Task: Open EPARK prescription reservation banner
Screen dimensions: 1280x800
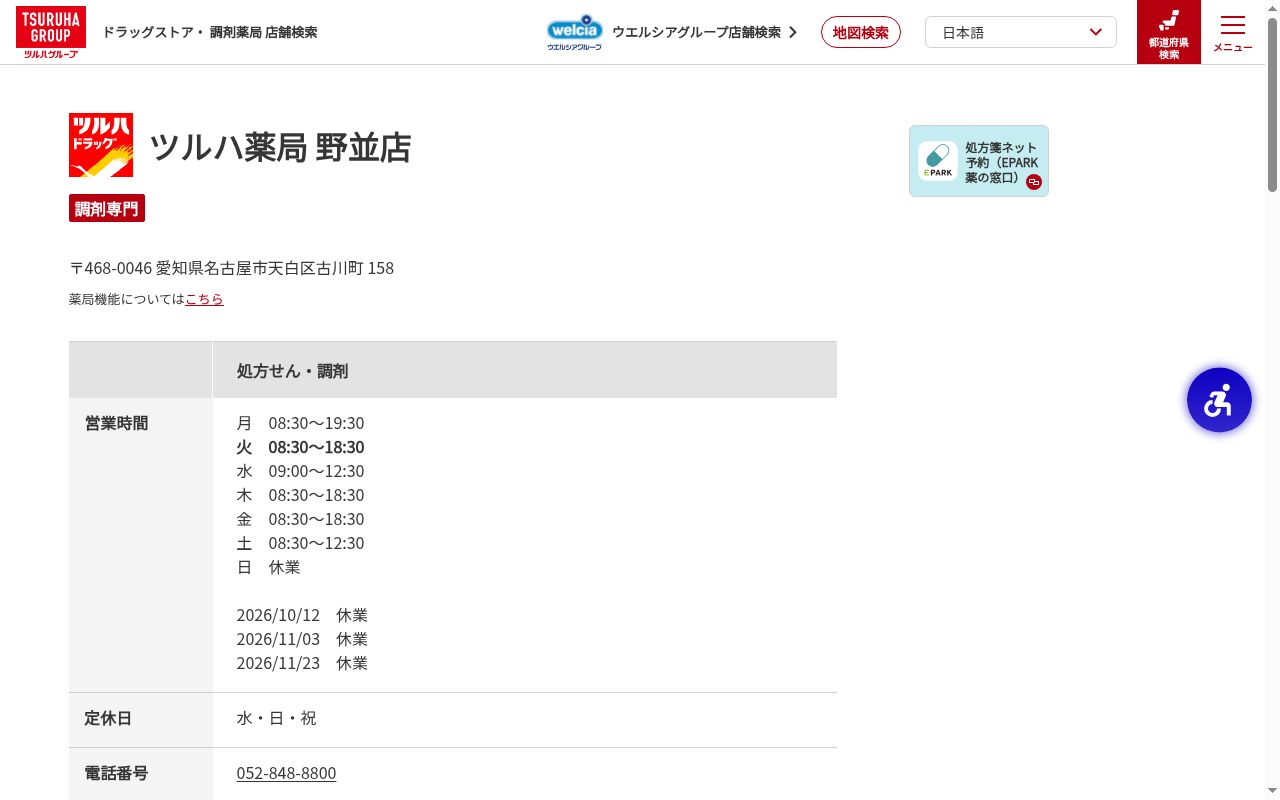Action: click(x=979, y=161)
